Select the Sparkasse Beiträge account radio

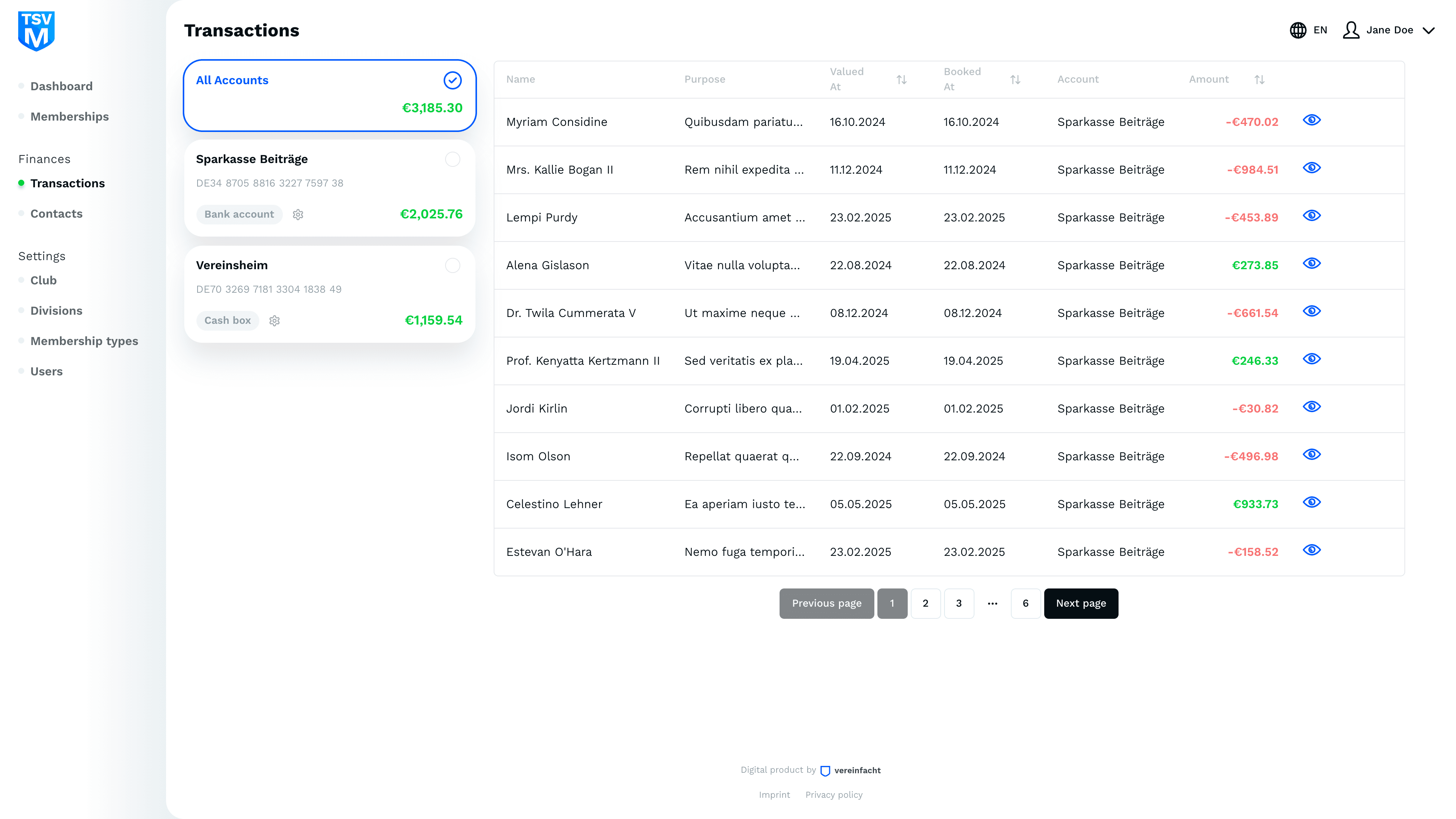coord(452,159)
